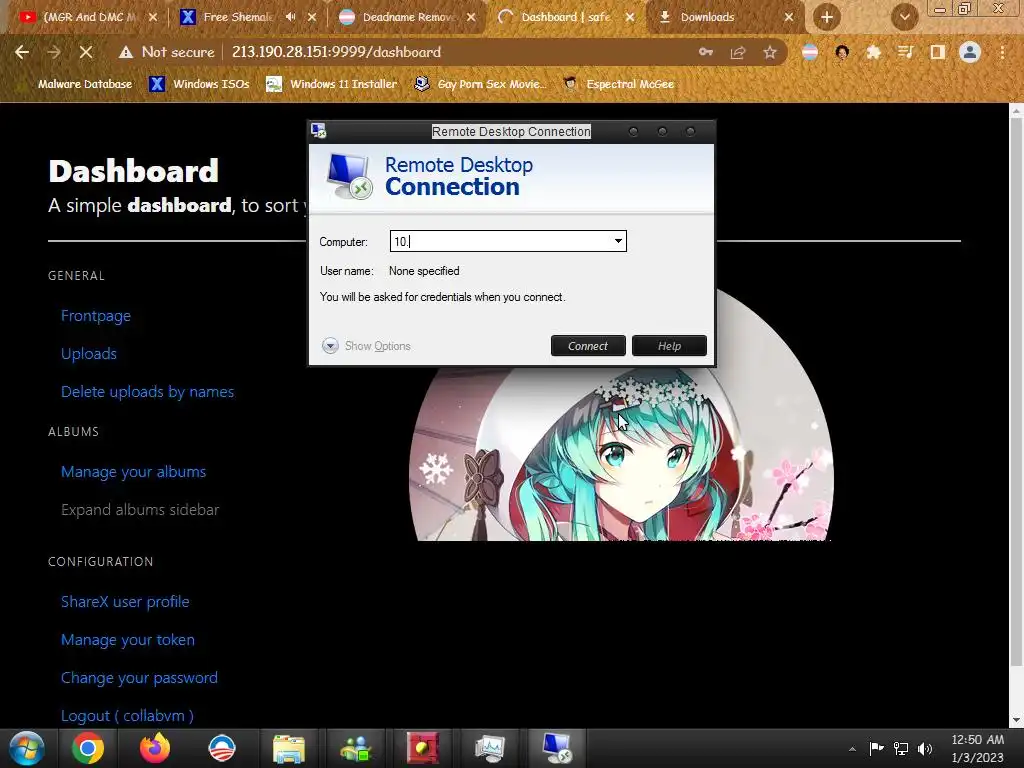The image size is (1024, 768).
Task: Open ShareX user profile link
Action: pyautogui.click(x=125, y=602)
